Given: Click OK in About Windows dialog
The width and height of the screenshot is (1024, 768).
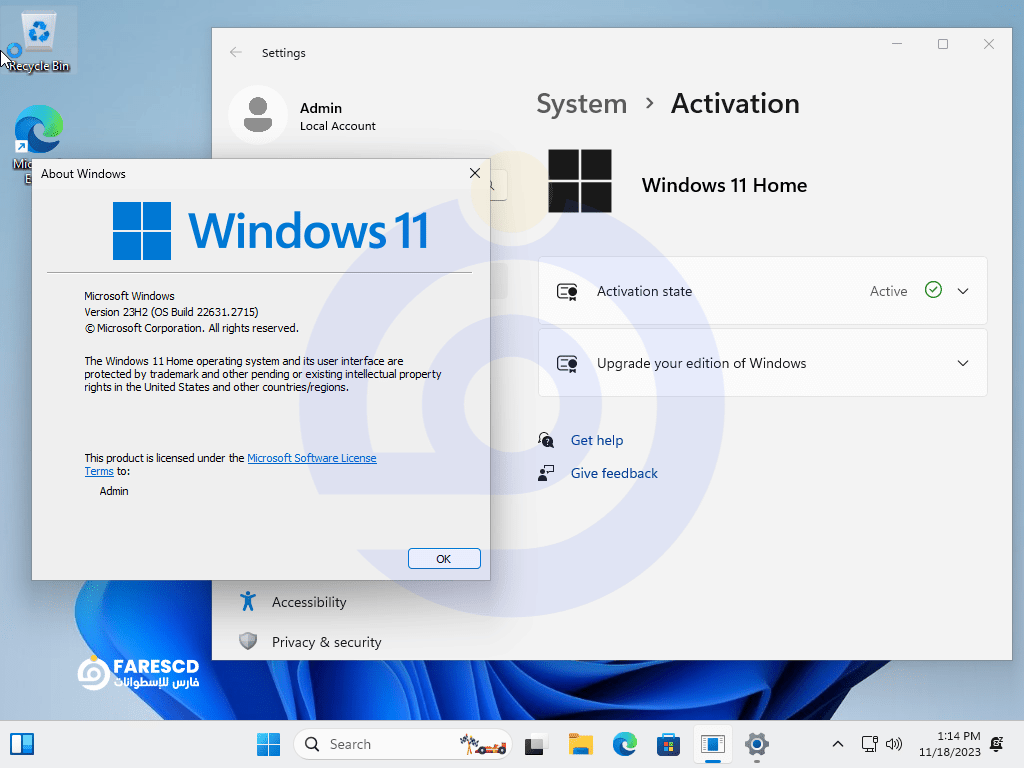Looking at the screenshot, I should (x=444, y=559).
